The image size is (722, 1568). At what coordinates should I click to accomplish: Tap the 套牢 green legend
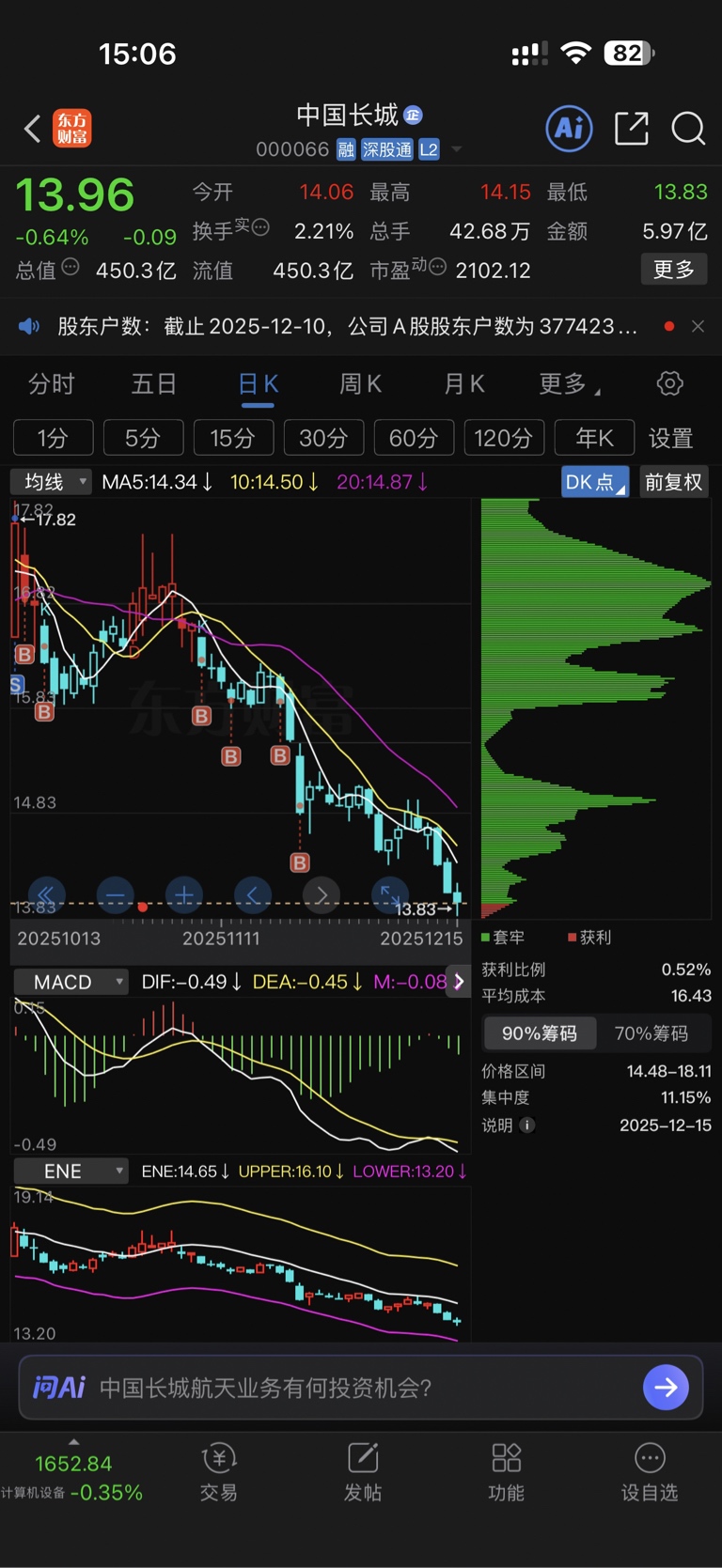pos(503,937)
